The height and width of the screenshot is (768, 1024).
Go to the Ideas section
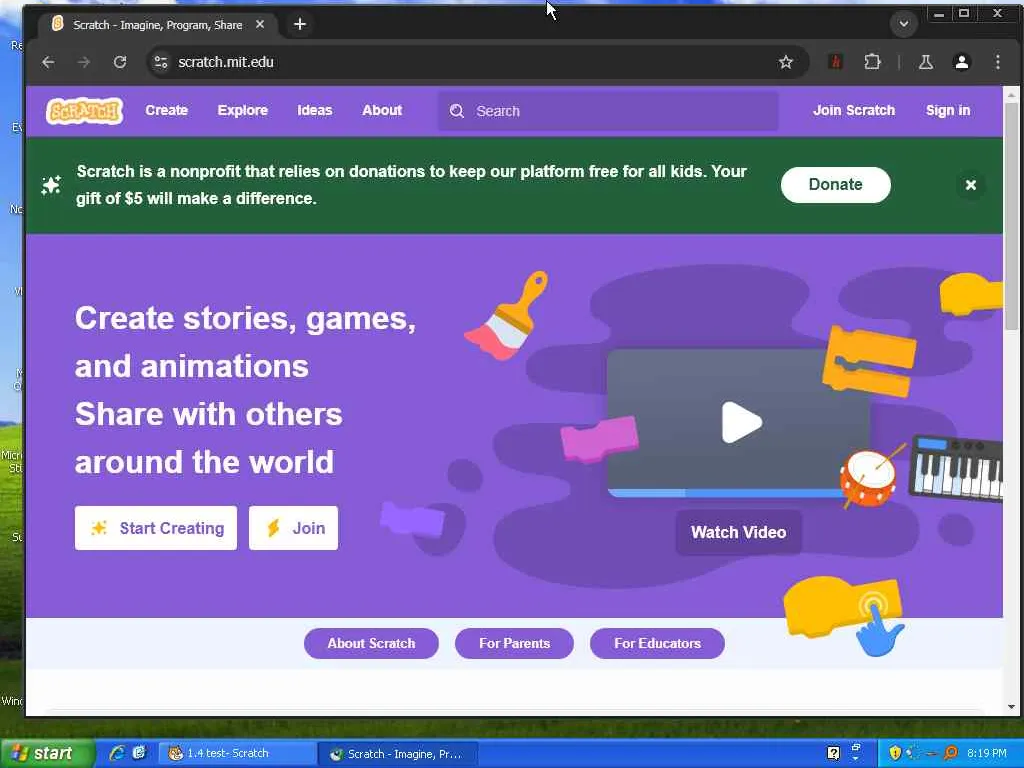315,110
